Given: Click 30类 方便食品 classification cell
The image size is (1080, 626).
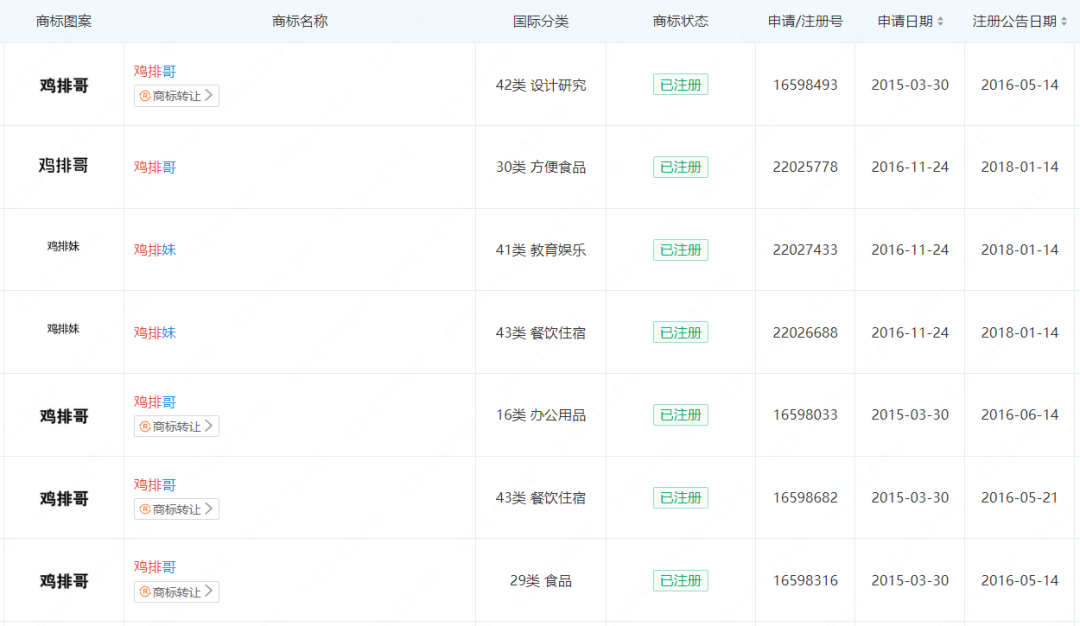Looking at the screenshot, I should pos(541,167).
